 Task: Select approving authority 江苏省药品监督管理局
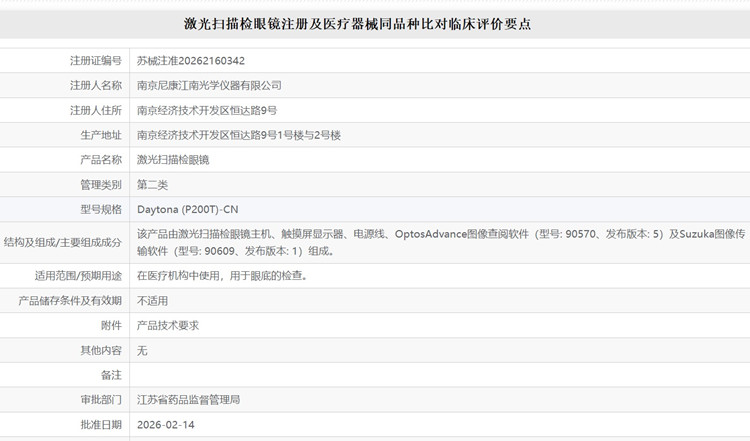click(x=188, y=400)
